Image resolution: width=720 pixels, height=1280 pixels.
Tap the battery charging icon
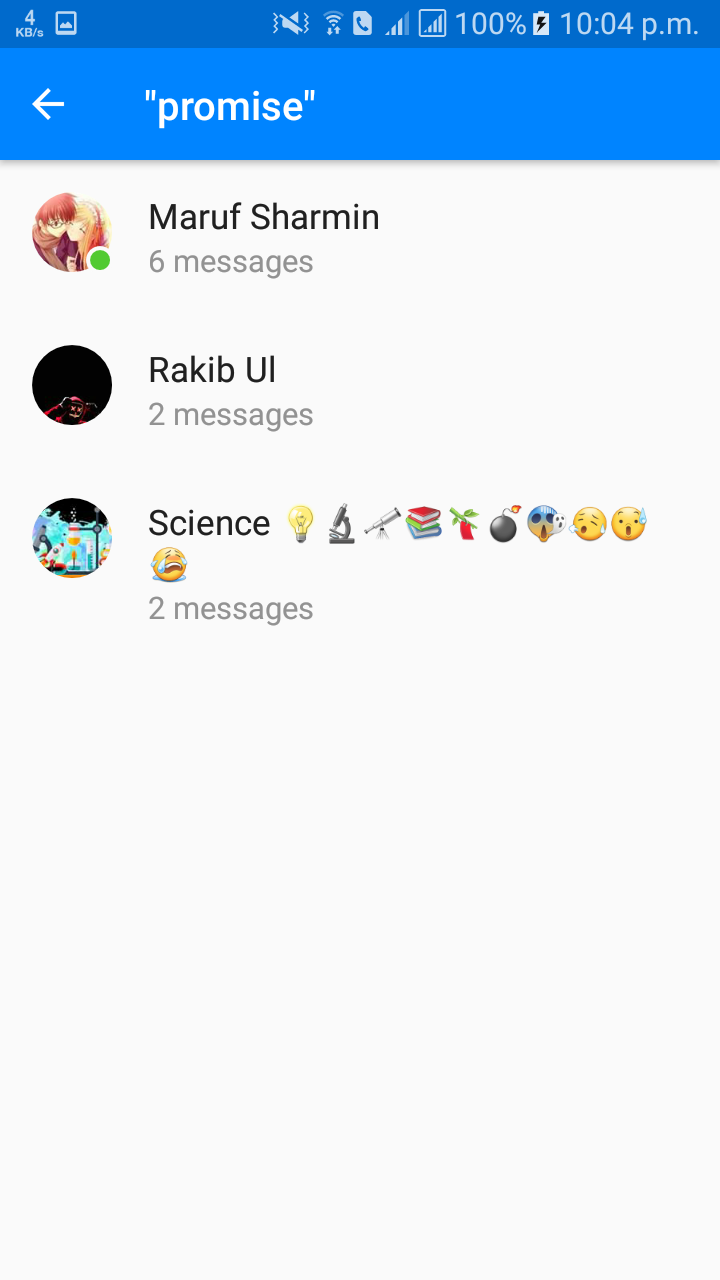tap(541, 23)
